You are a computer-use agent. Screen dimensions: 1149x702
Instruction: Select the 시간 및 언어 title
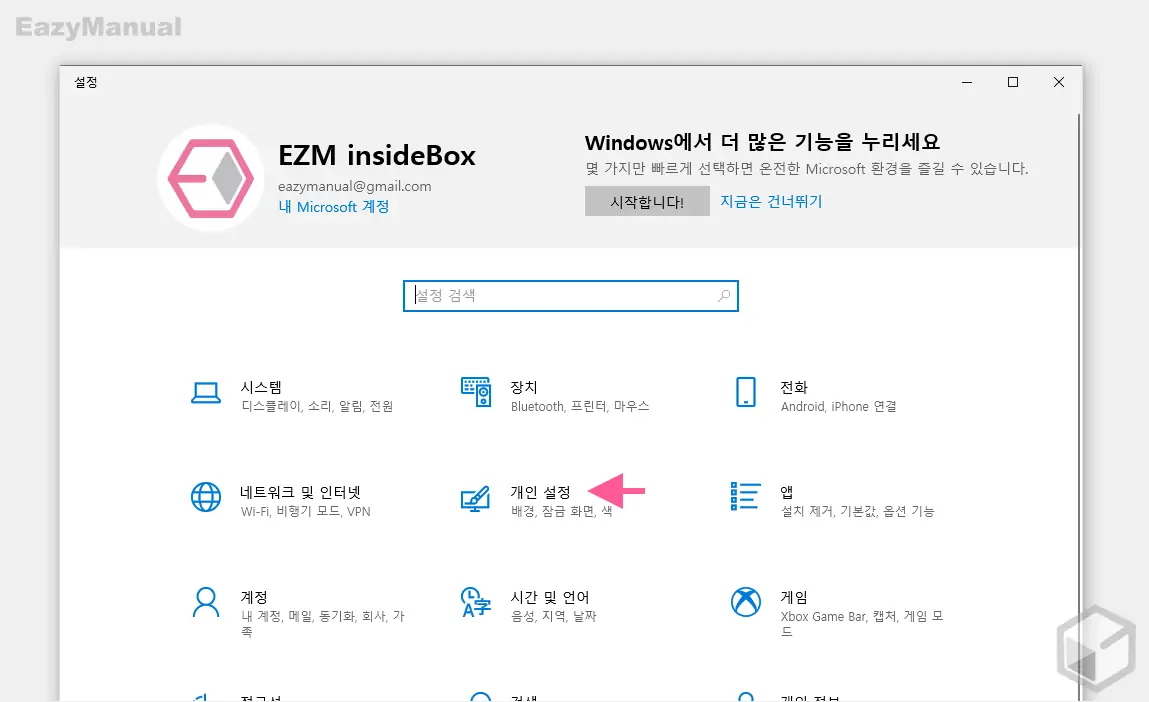coord(550,597)
